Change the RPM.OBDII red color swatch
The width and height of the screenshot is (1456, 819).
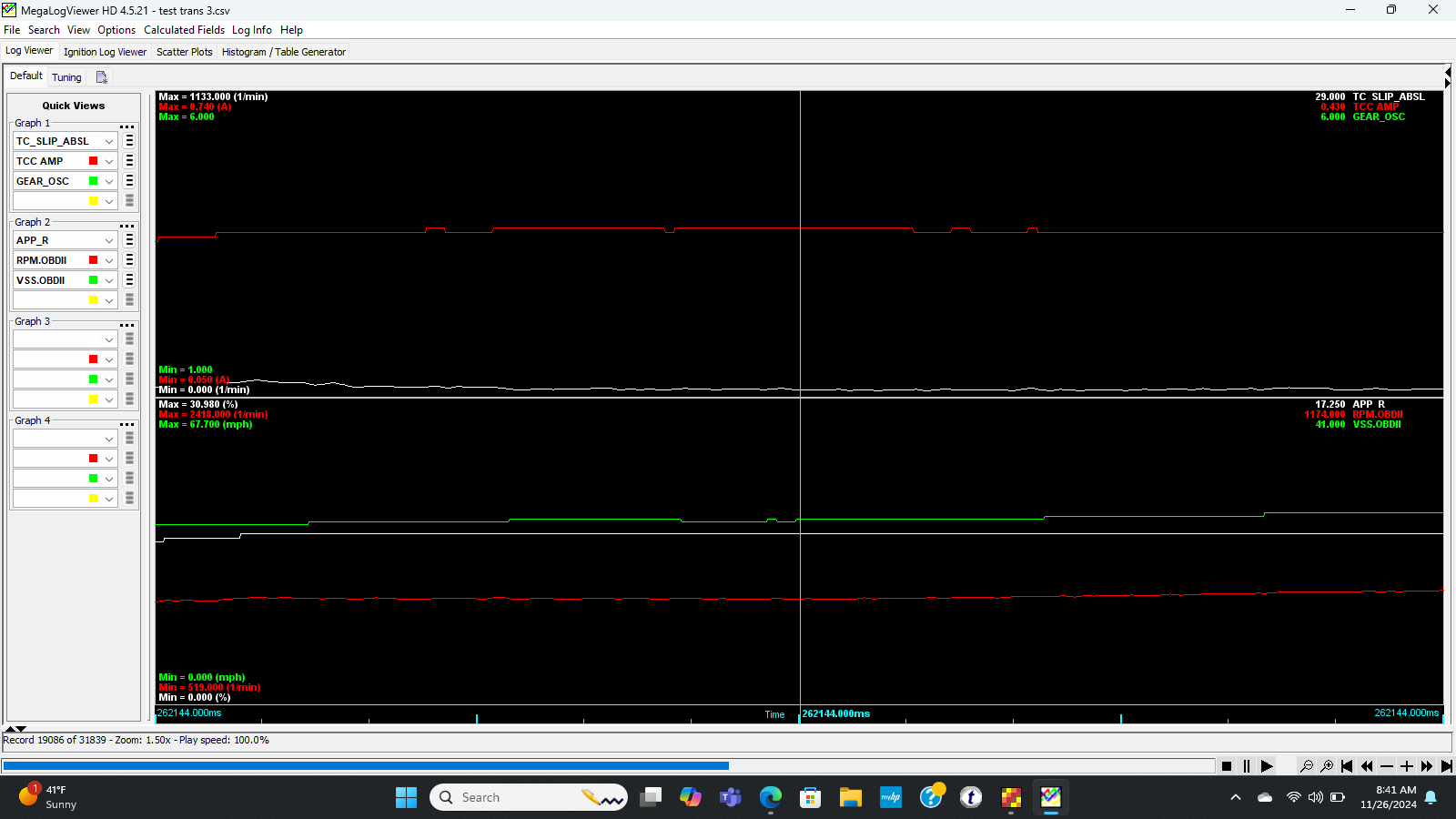(94, 260)
